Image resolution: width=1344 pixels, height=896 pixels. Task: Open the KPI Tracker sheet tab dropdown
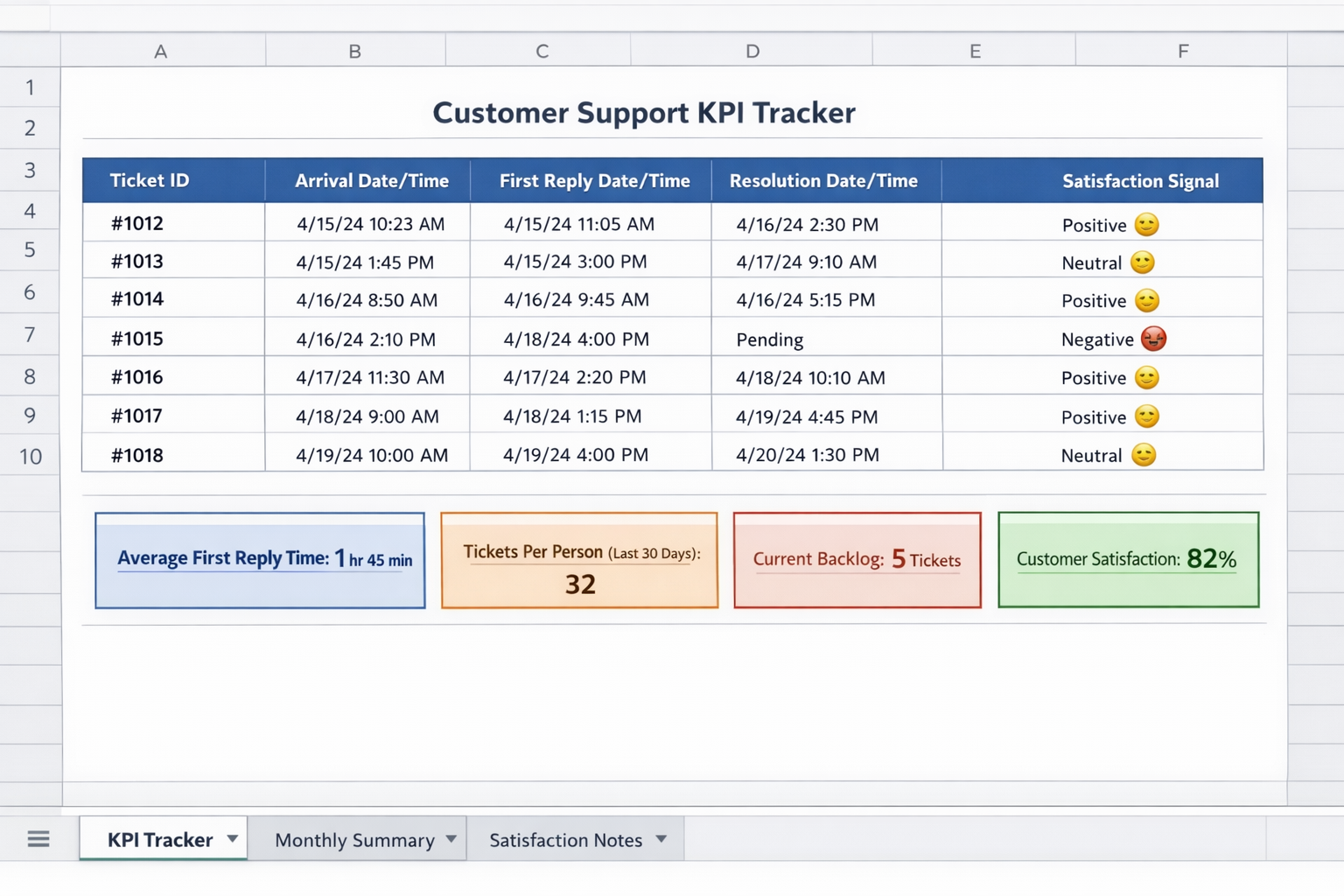[x=233, y=838]
